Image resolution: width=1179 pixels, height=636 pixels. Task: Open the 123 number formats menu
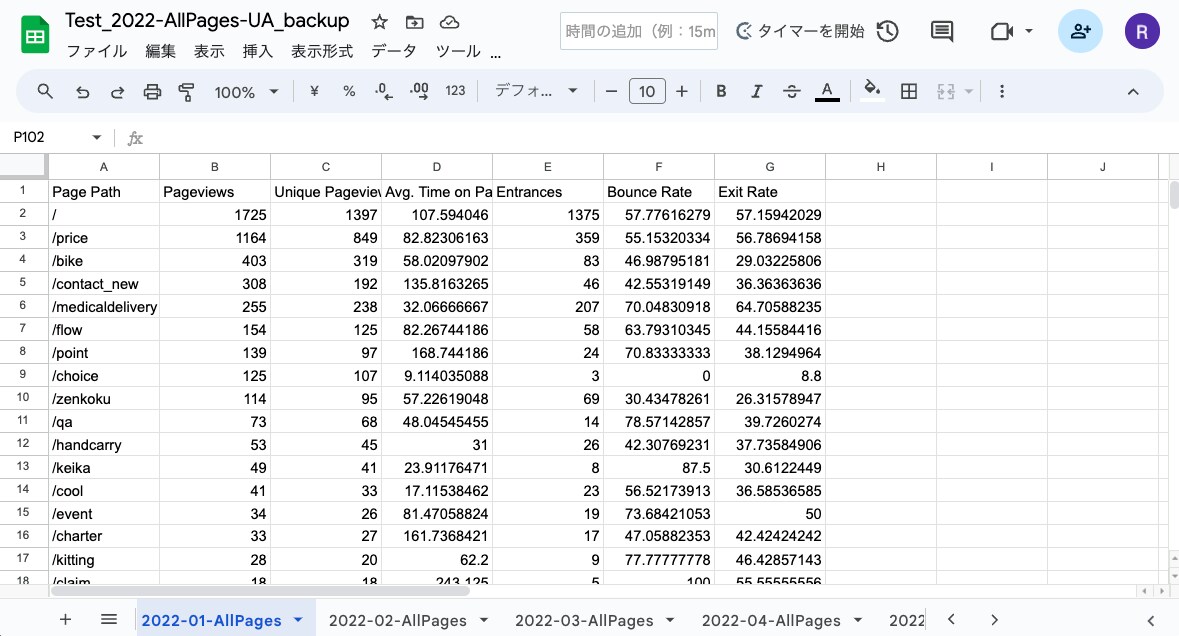click(455, 91)
